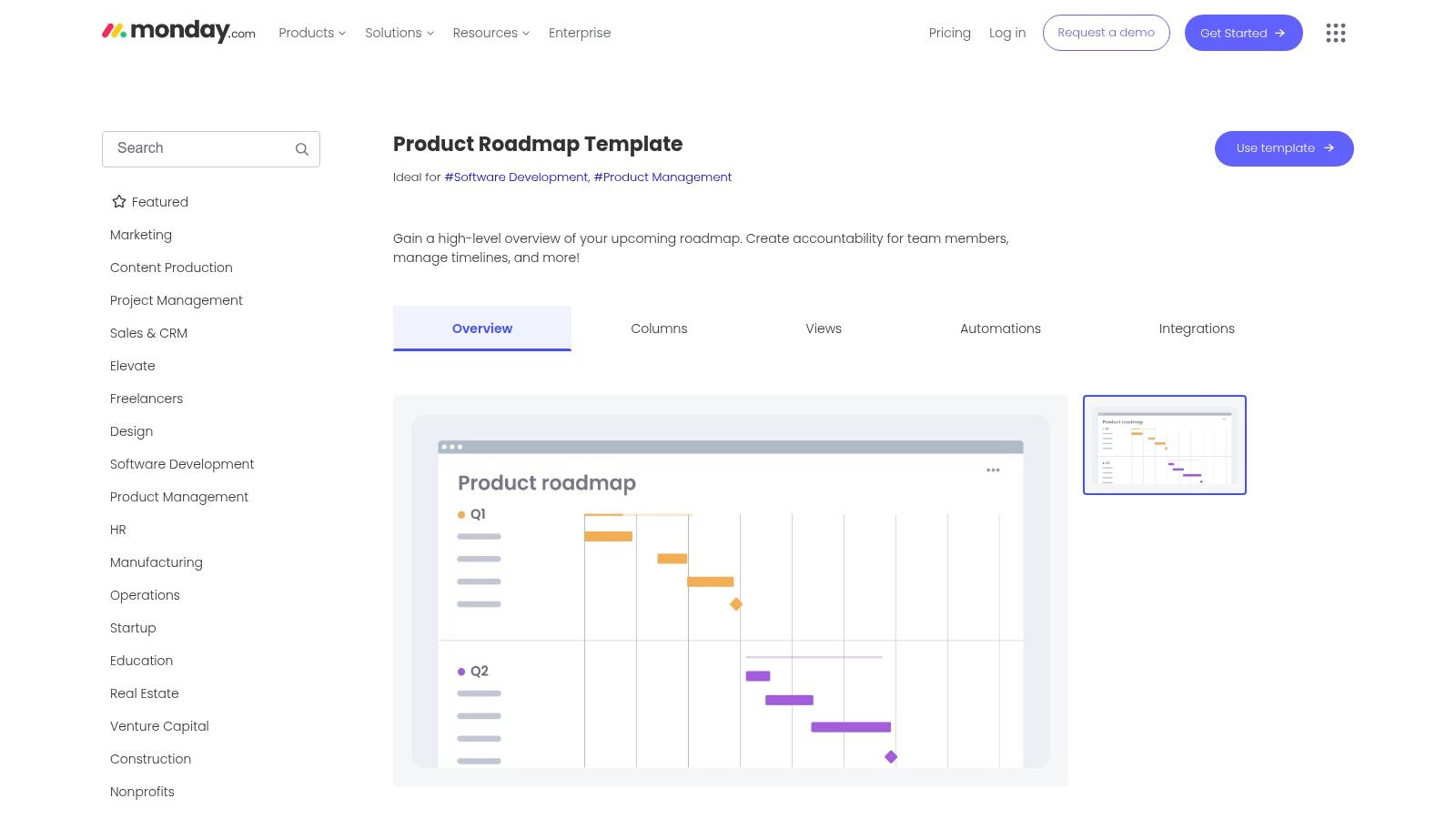Click the arrow icon in Use template button
The width and height of the screenshot is (1456, 819).
[x=1329, y=147]
